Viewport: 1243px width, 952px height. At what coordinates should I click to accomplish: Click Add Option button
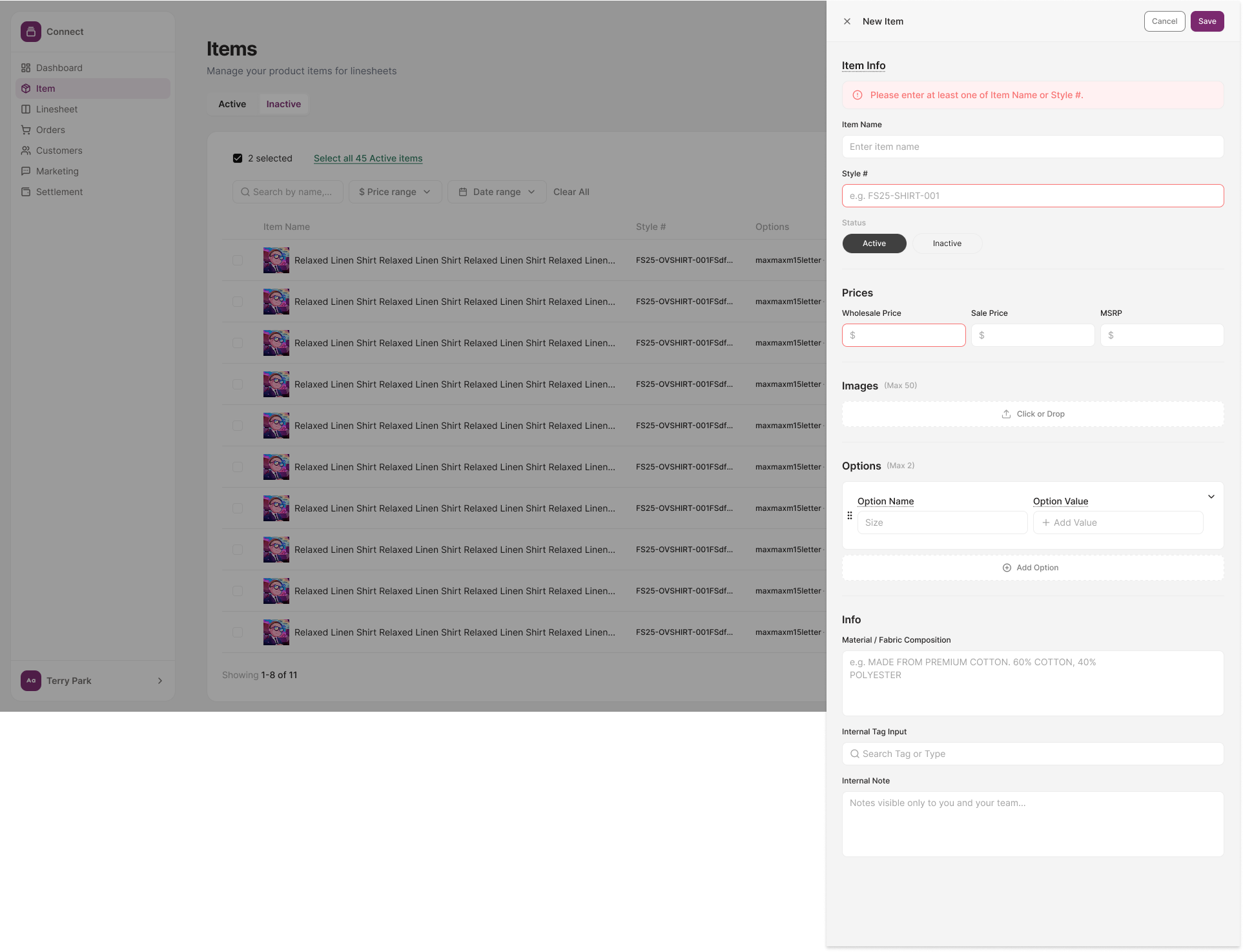click(x=1032, y=568)
